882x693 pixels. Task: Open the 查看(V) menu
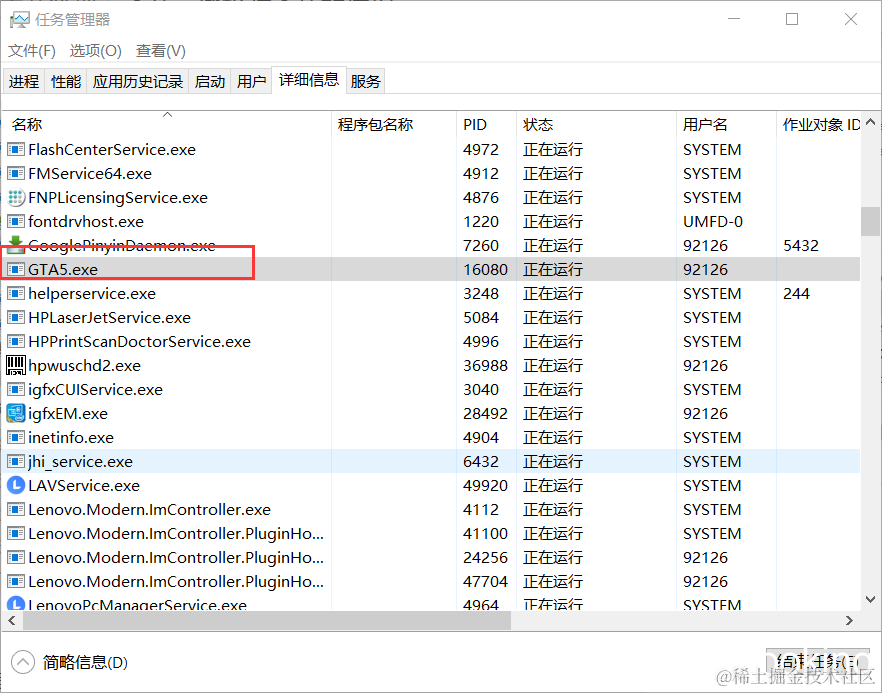[161, 51]
